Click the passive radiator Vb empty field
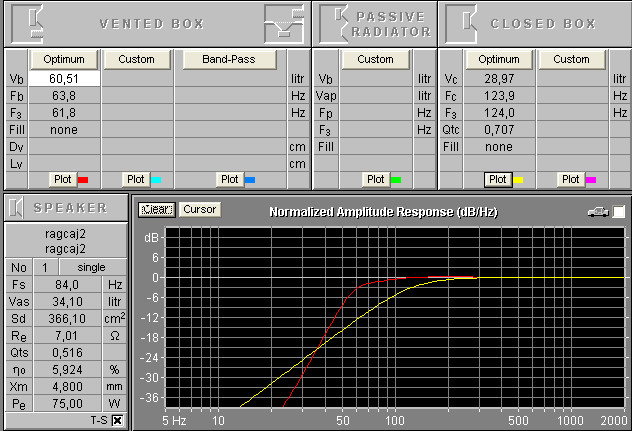This screenshot has height=431, width=632. point(376,79)
